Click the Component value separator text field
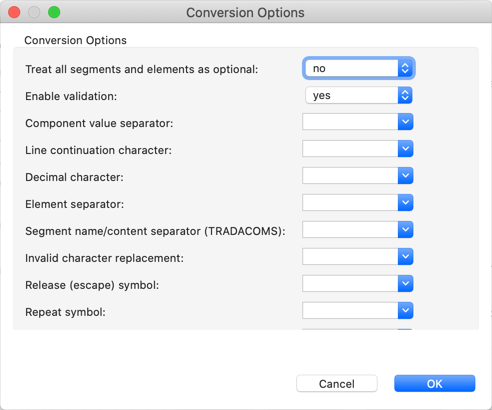 pyautogui.click(x=350, y=122)
